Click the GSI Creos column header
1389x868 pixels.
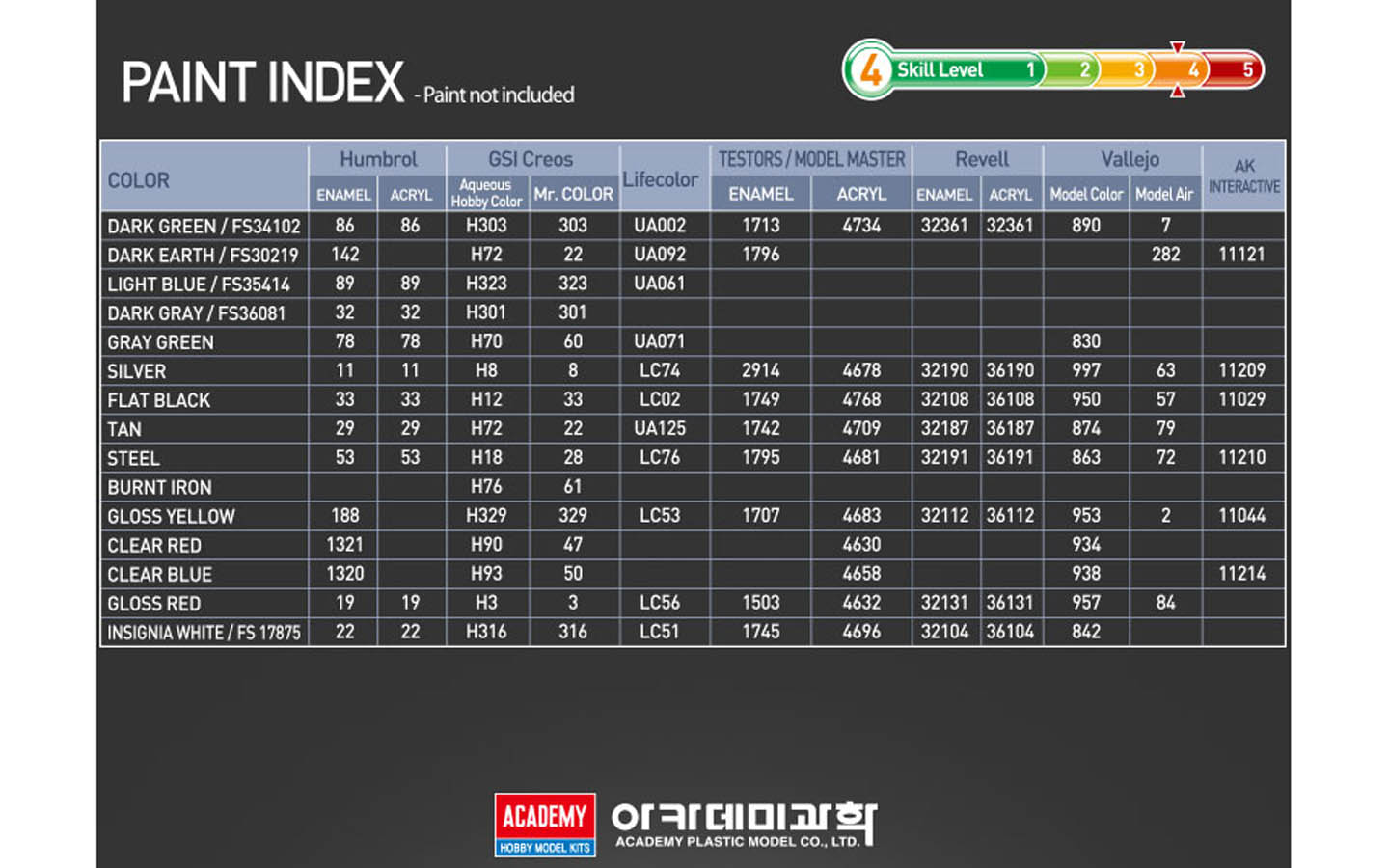point(531,159)
